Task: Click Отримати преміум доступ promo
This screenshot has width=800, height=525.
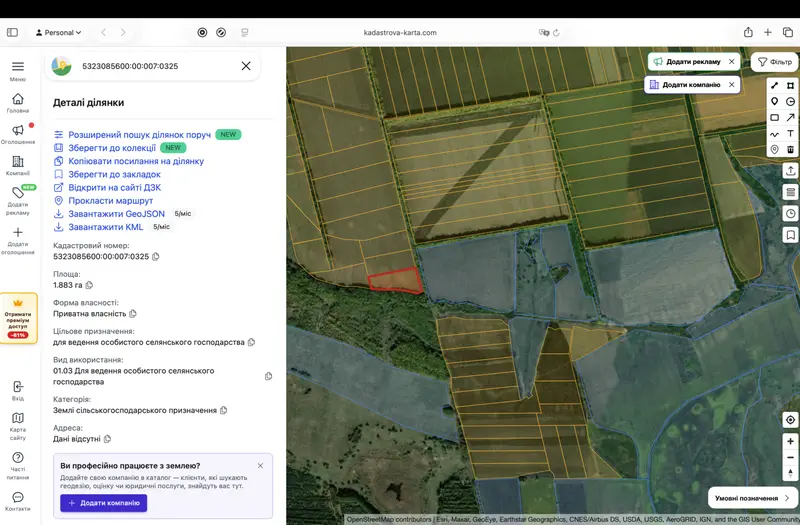Action: tap(18, 318)
